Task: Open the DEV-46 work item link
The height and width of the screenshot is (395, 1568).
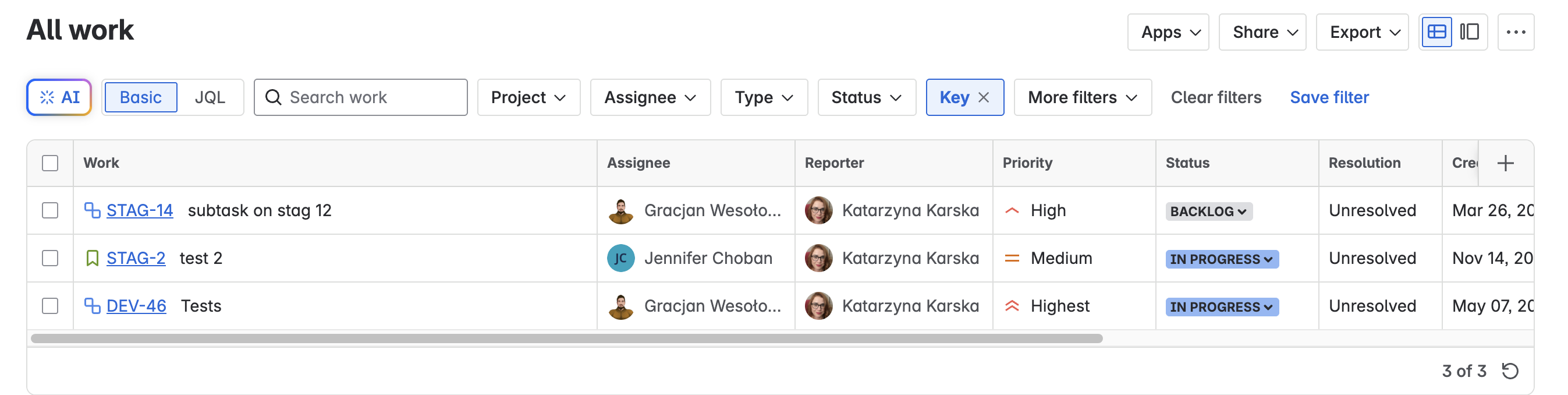Action: (x=136, y=306)
